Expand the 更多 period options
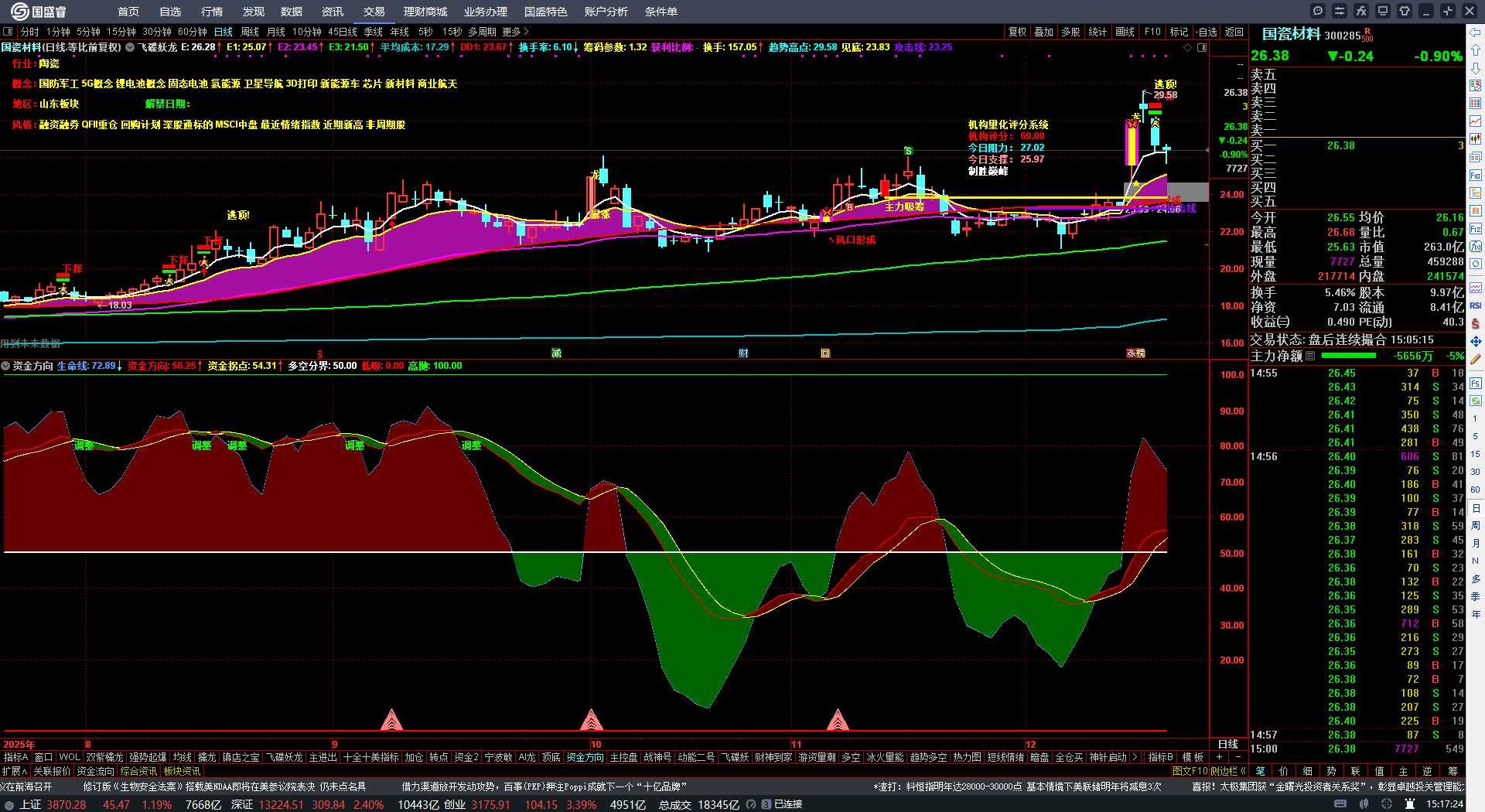Screen dimensions: 1485x812 pos(515,32)
